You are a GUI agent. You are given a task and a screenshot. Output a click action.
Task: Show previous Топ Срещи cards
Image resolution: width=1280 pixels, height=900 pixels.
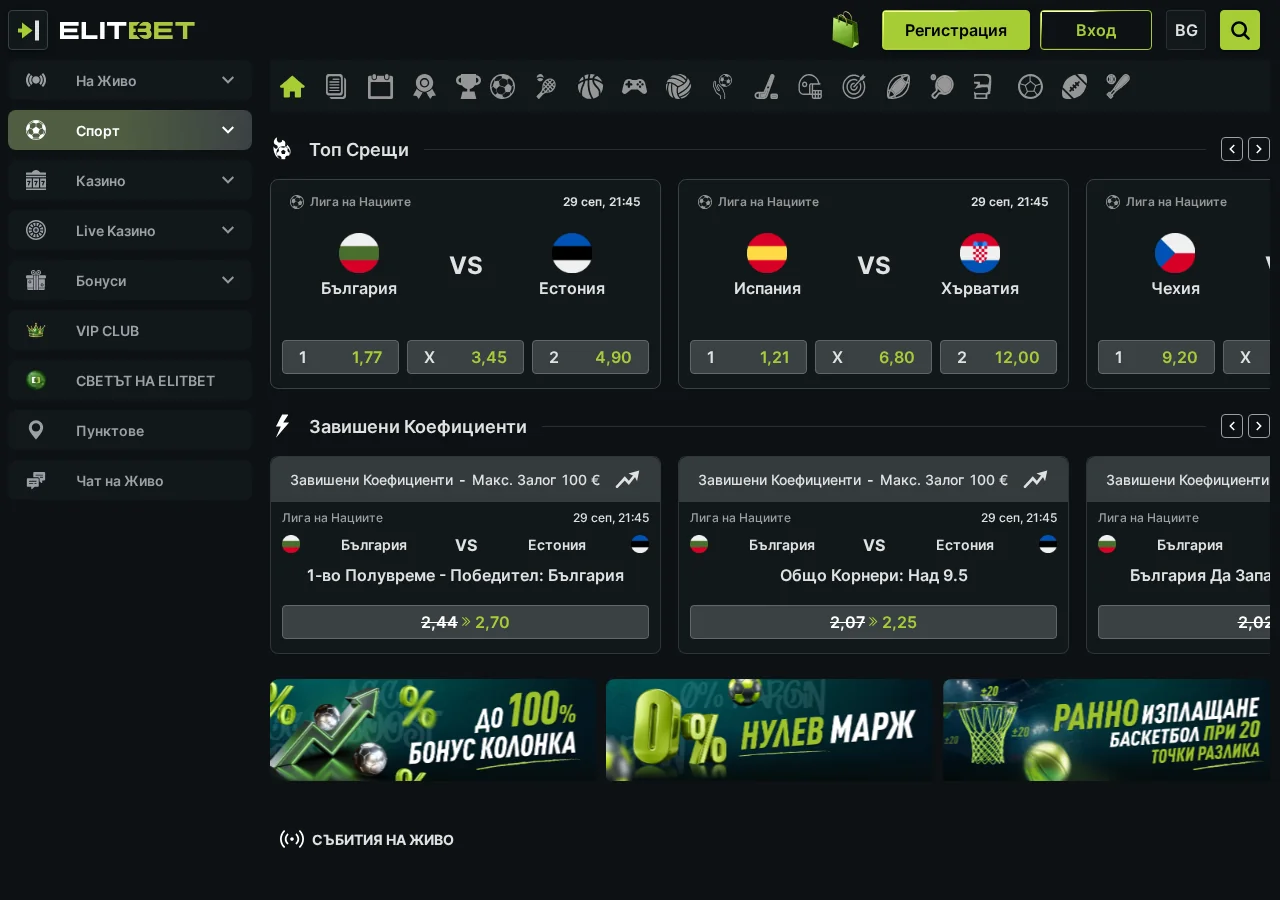[1232, 149]
